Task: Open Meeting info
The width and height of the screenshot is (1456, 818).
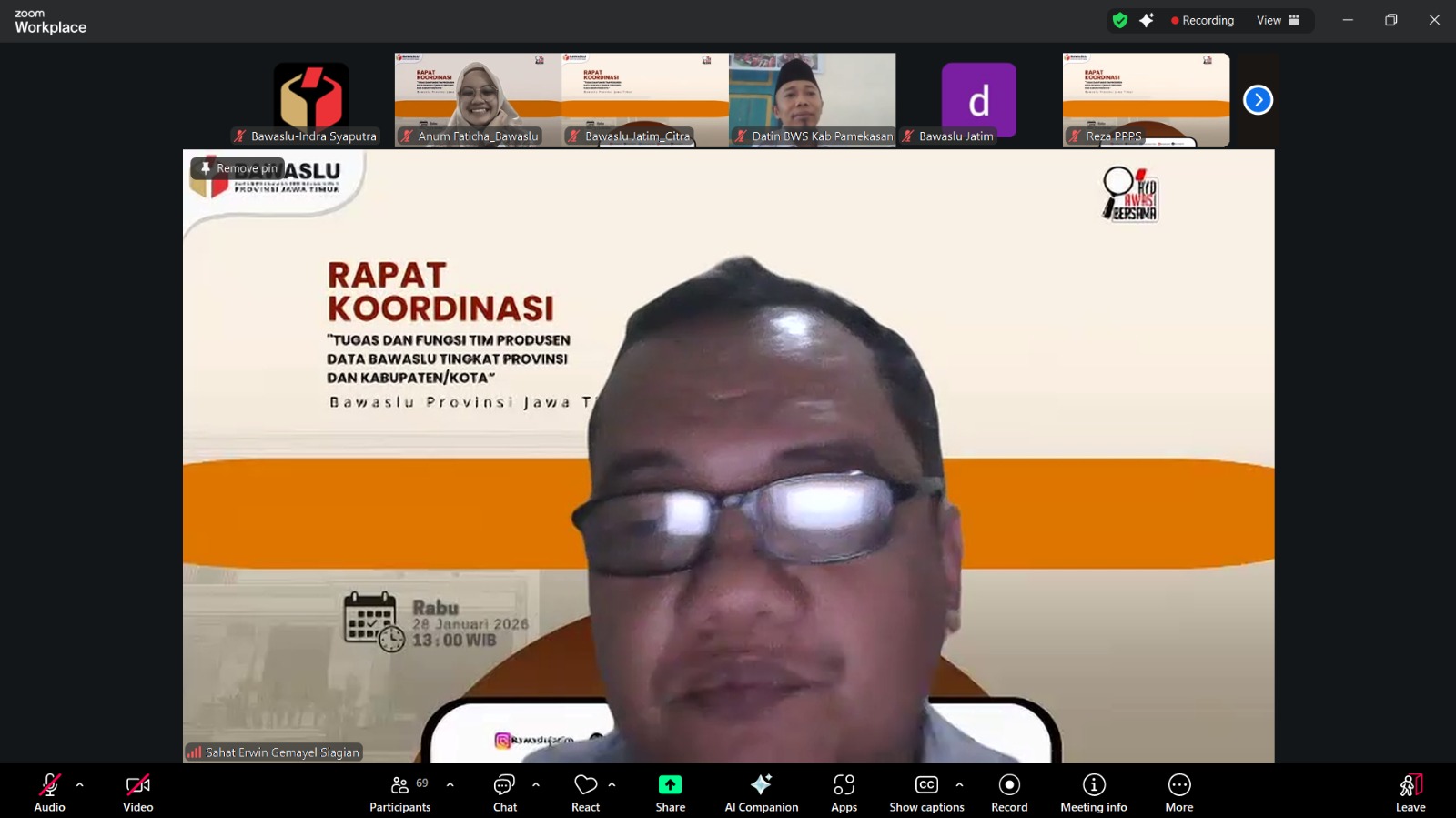Action: 1093,792
